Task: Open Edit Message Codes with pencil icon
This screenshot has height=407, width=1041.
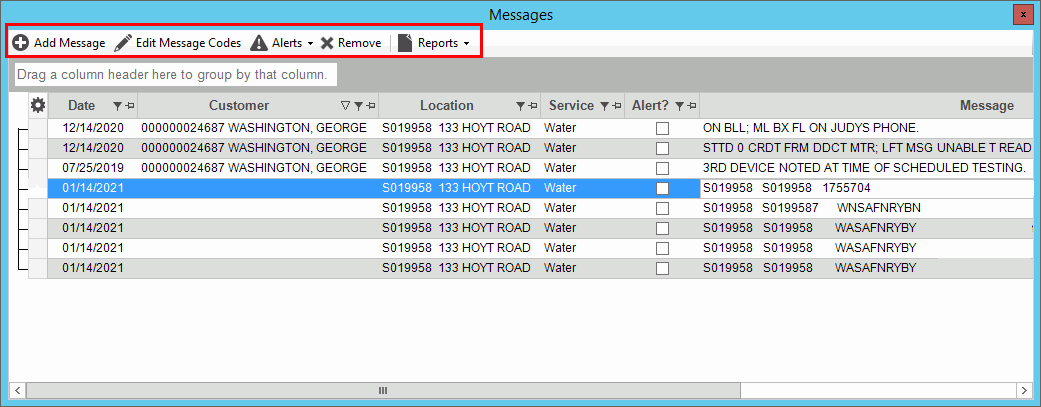Action: pyautogui.click(x=123, y=43)
